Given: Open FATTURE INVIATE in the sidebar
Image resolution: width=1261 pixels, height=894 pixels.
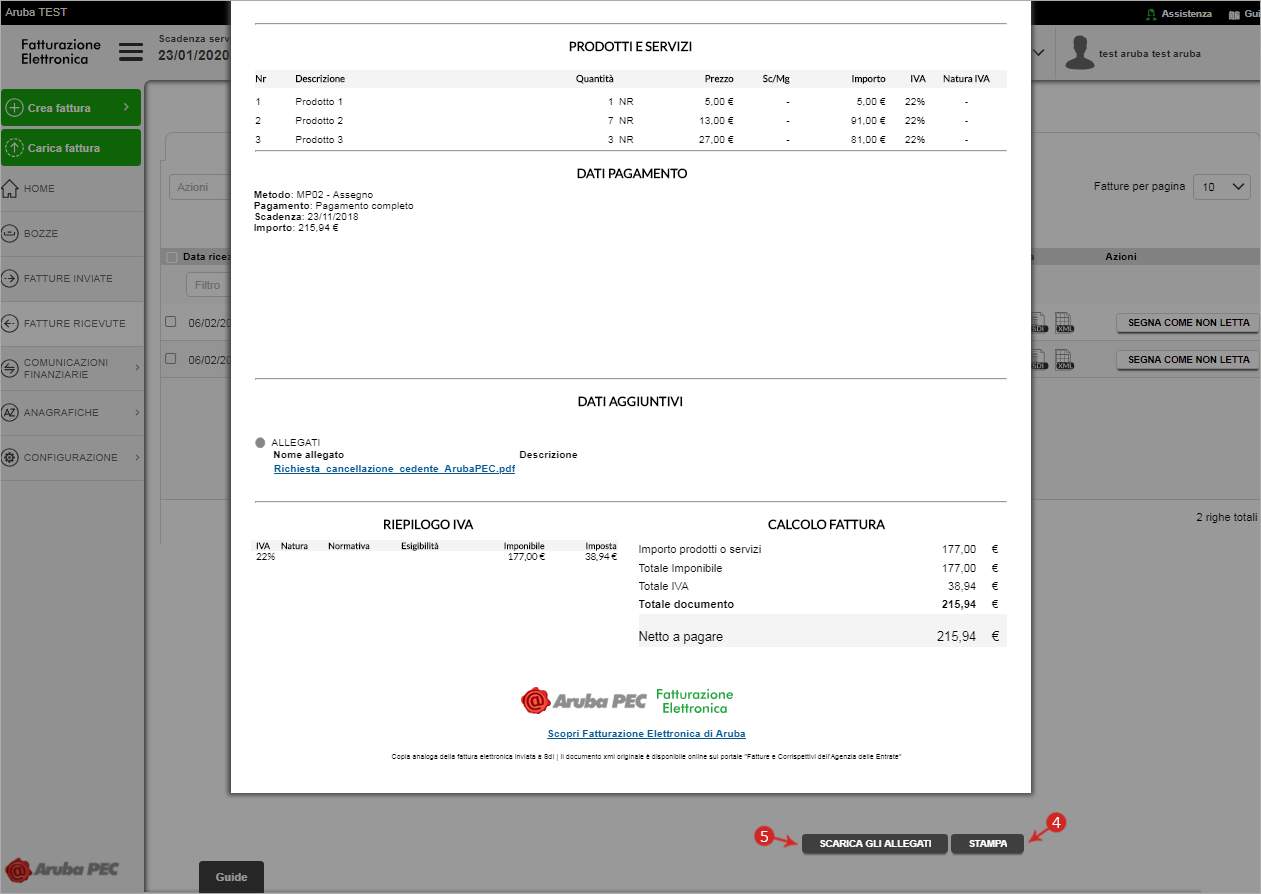Looking at the screenshot, I should tap(70, 278).
